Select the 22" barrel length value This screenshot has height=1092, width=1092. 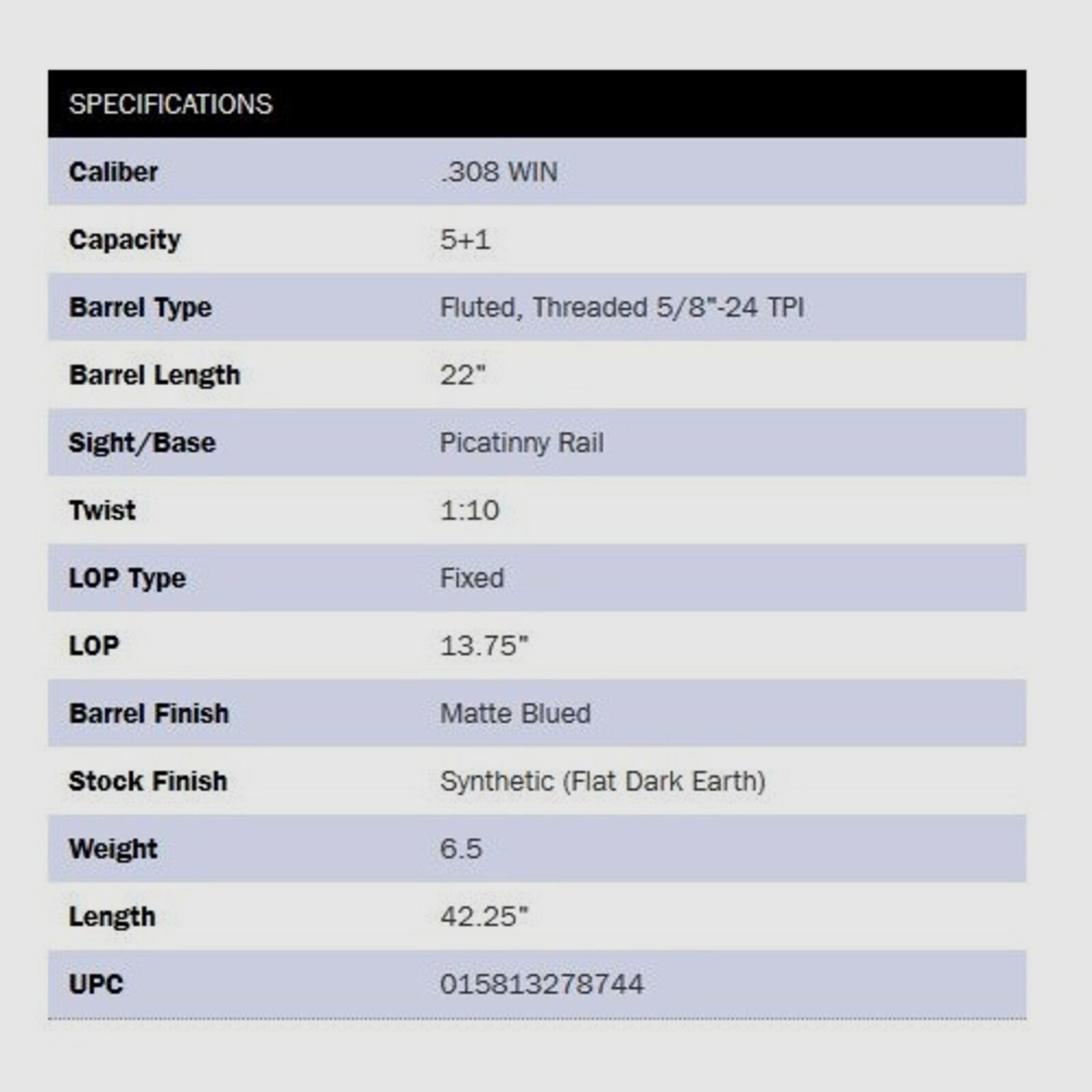[463, 375]
